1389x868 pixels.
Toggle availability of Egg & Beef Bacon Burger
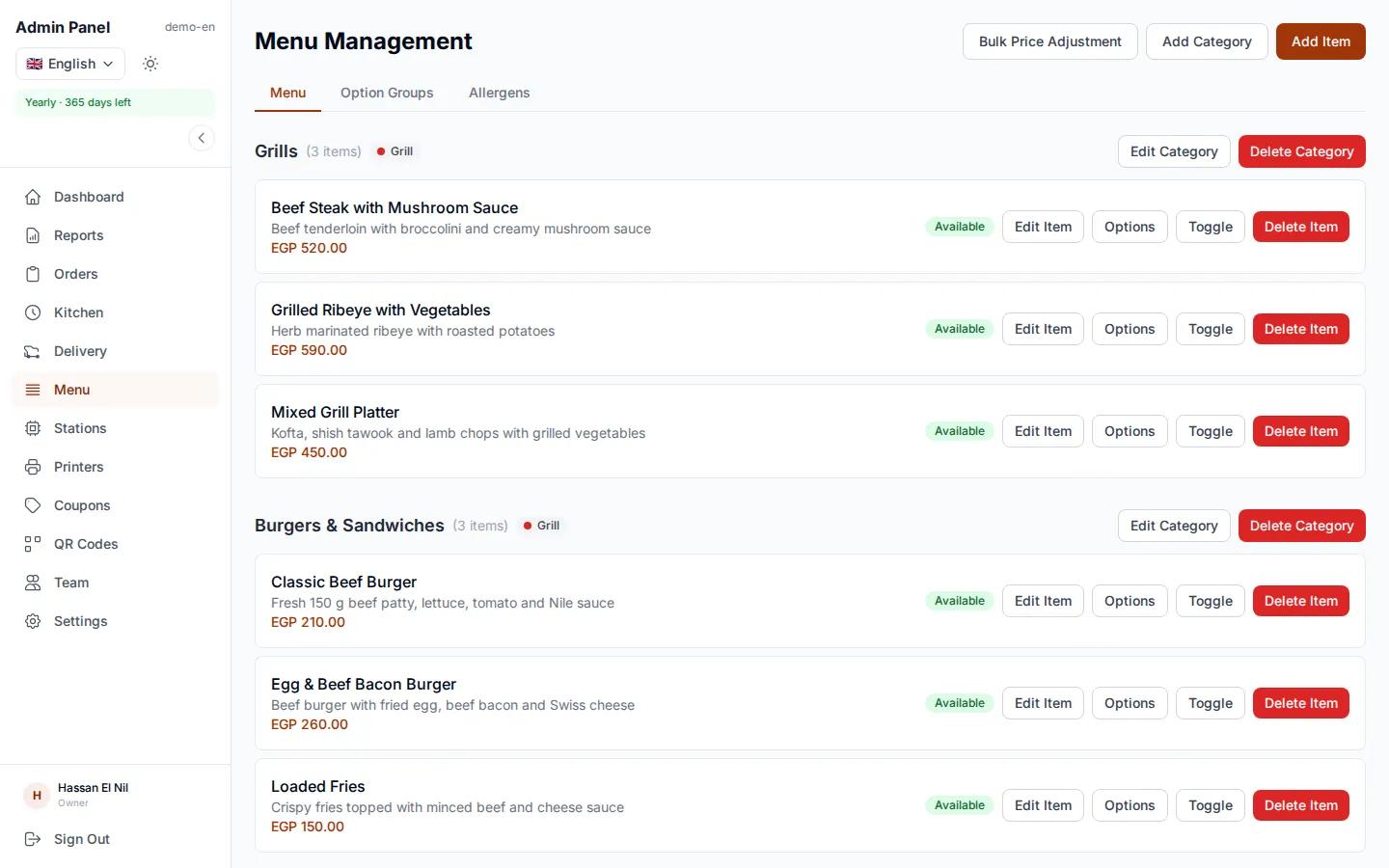point(1211,703)
